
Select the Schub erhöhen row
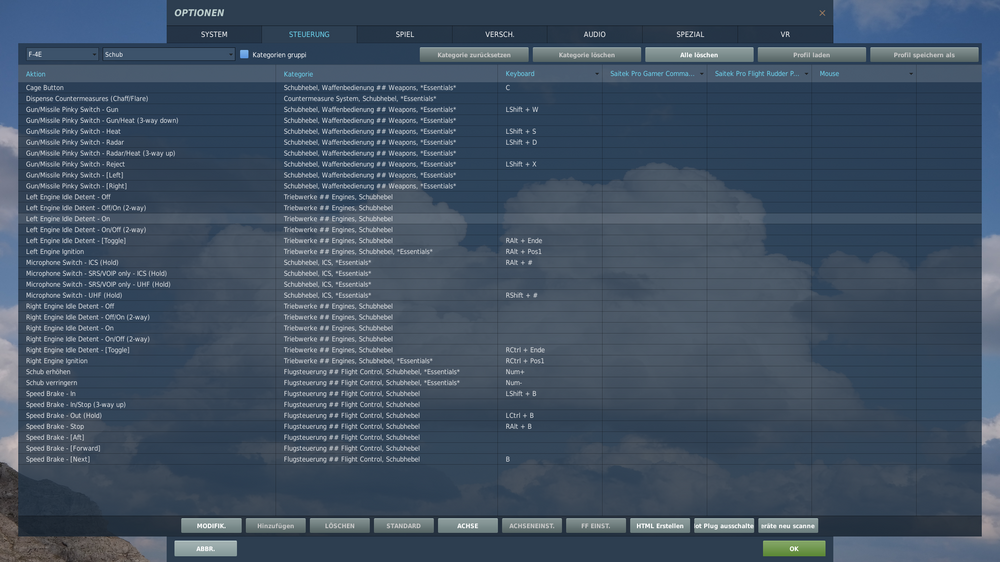pos(499,372)
